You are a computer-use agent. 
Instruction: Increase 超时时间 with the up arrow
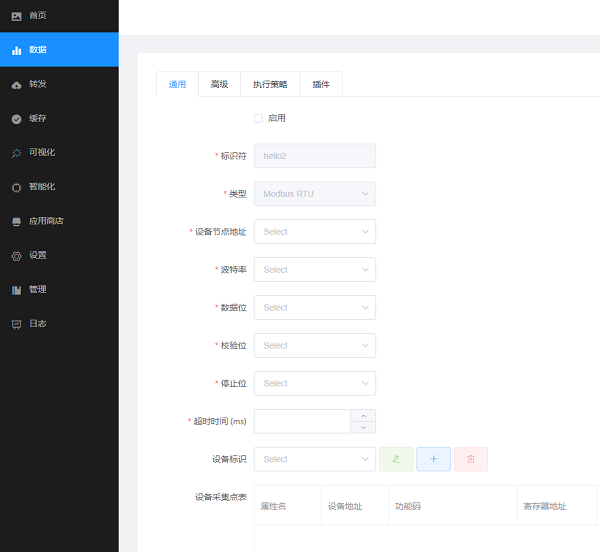click(x=363, y=415)
